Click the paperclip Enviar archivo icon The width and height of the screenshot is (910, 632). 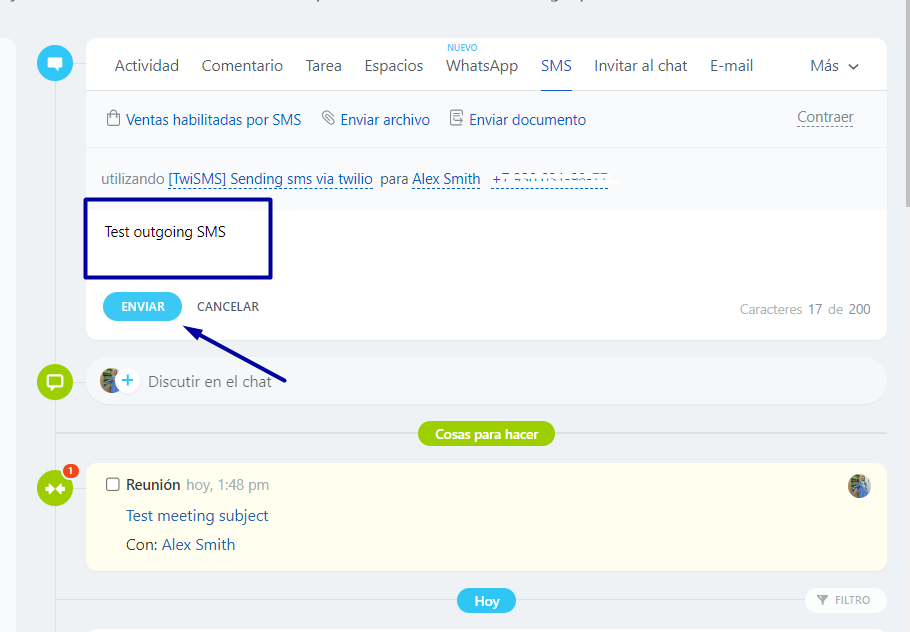328,119
